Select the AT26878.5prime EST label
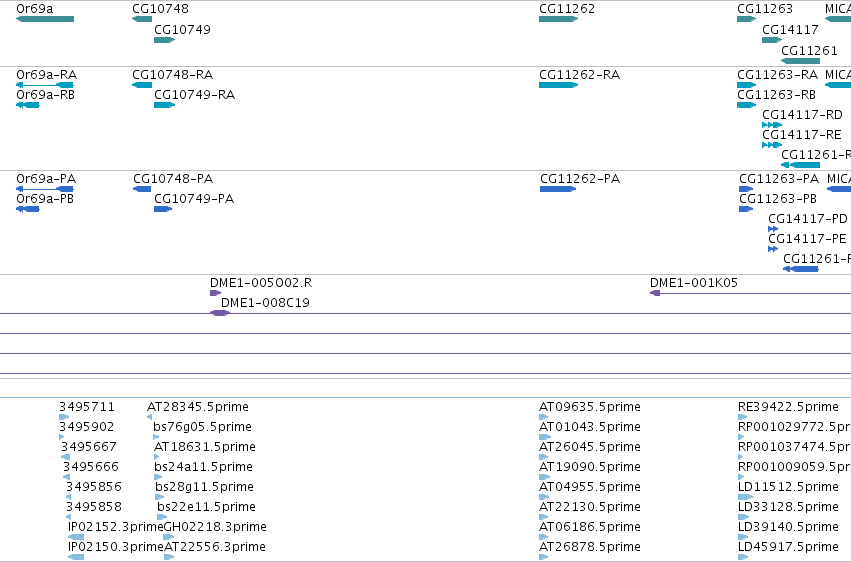The width and height of the screenshot is (851, 562). tap(590, 547)
